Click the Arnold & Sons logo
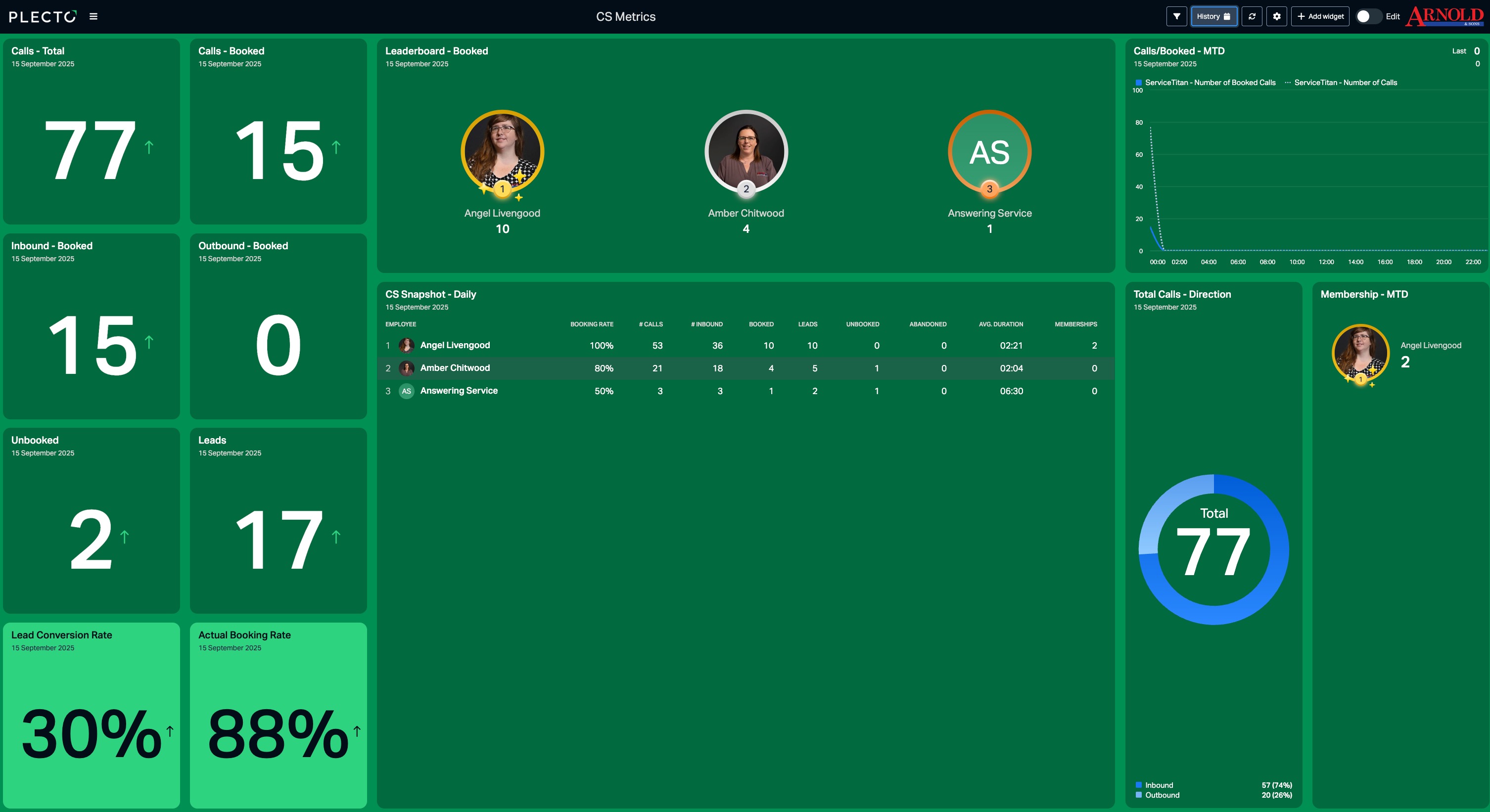The image size is (1490, 812). 1444,16
